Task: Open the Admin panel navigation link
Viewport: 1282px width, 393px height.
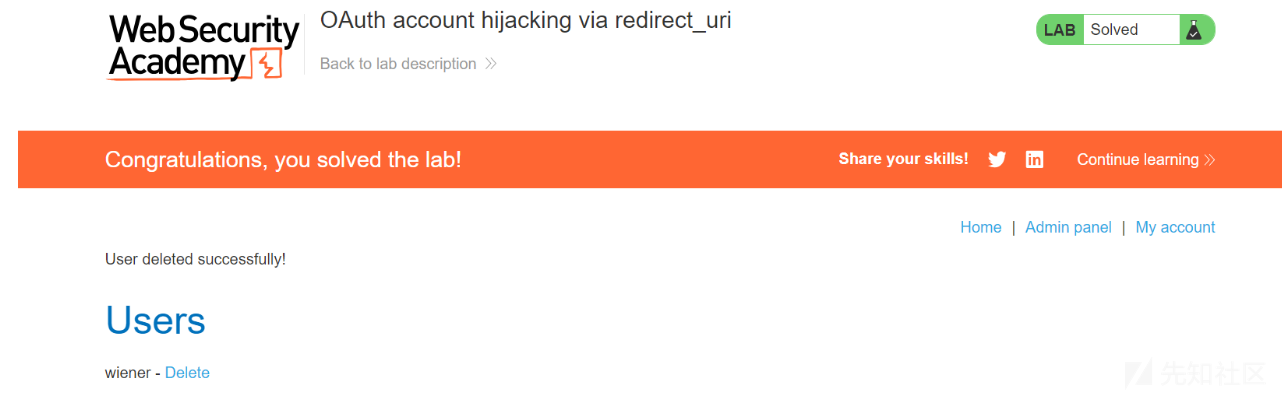Action: (x=1069, y=227)
